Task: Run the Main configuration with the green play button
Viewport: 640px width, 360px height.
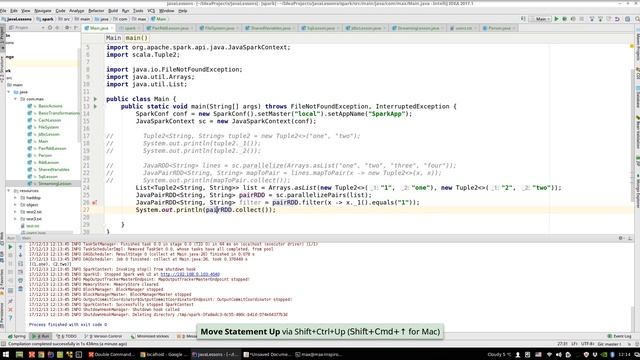Action: 556,19
